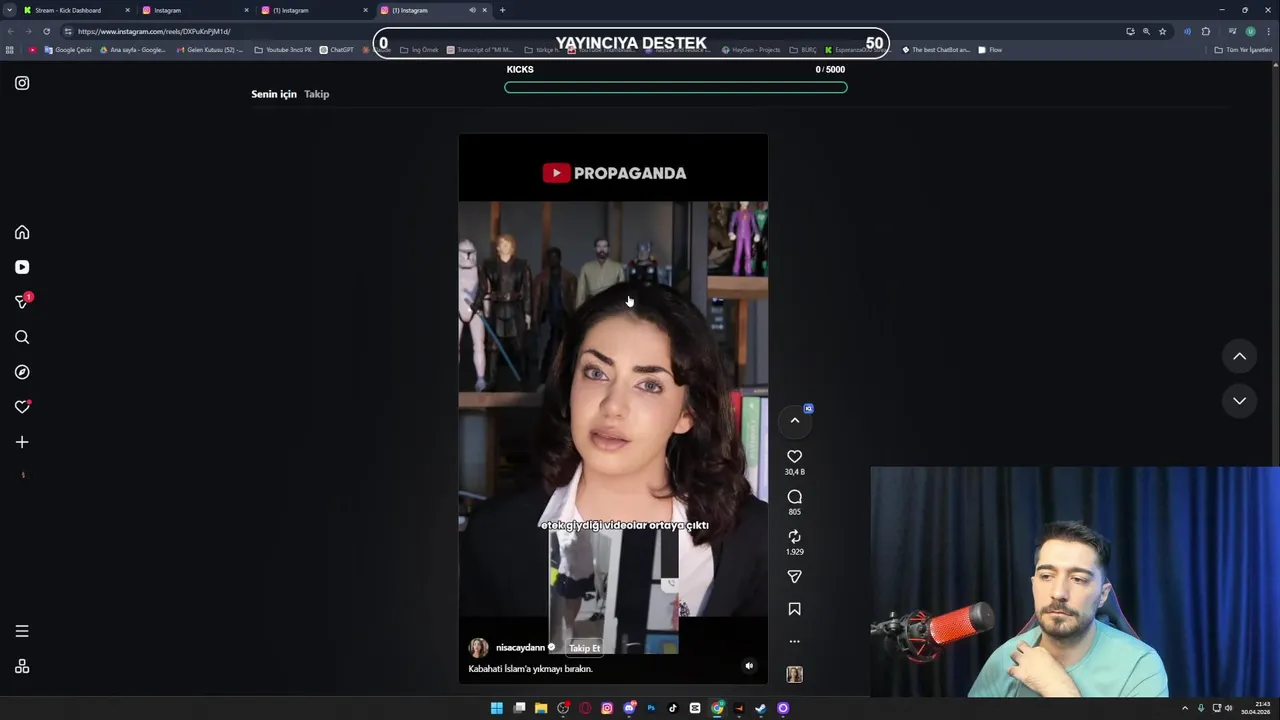Switch to the Senin için feed tab
Viewport: 1280px width, 720px height.
pyautogui.click(x=274, y=94)
